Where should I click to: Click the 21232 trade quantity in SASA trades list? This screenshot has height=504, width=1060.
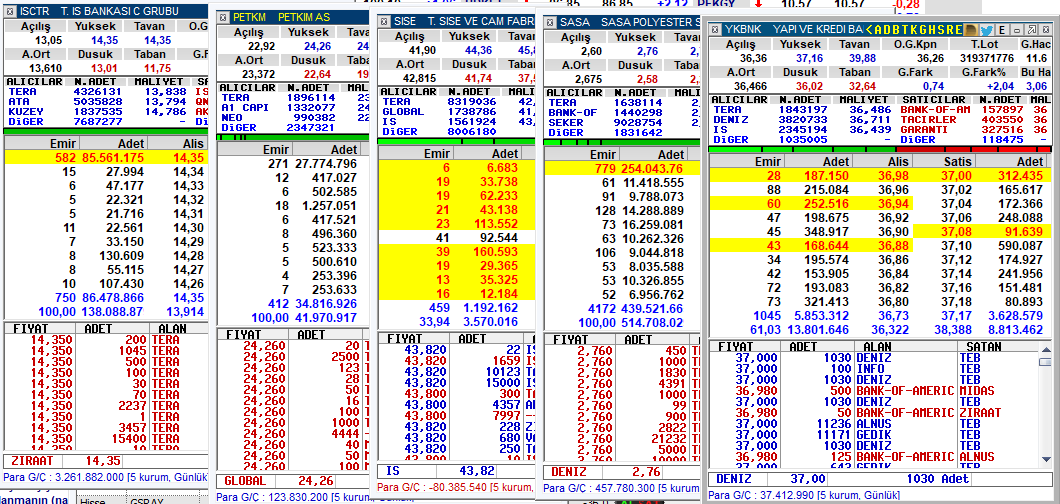(665, 438)
